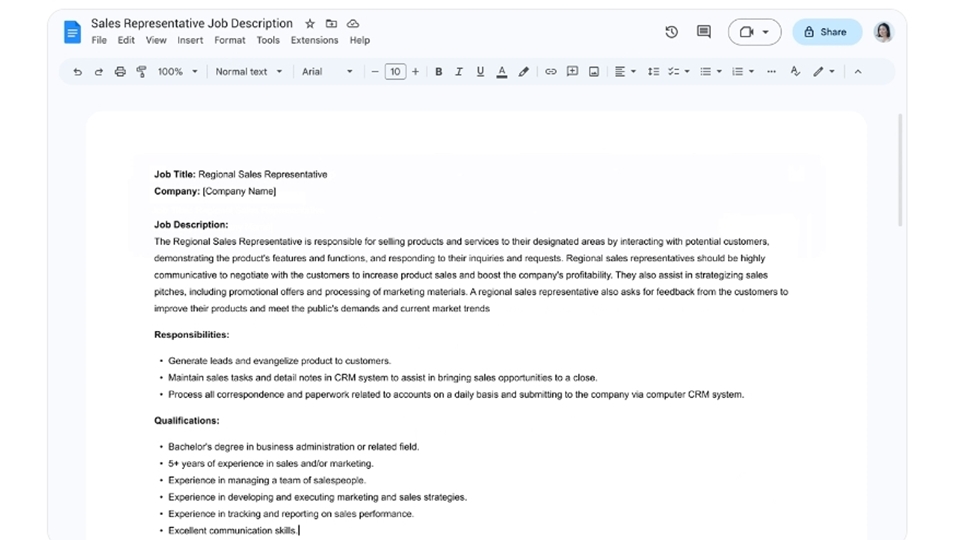Increase font size with plus button
Image resolution: width=960 pixels, height=540 pixels.
(x=415, y=72)
